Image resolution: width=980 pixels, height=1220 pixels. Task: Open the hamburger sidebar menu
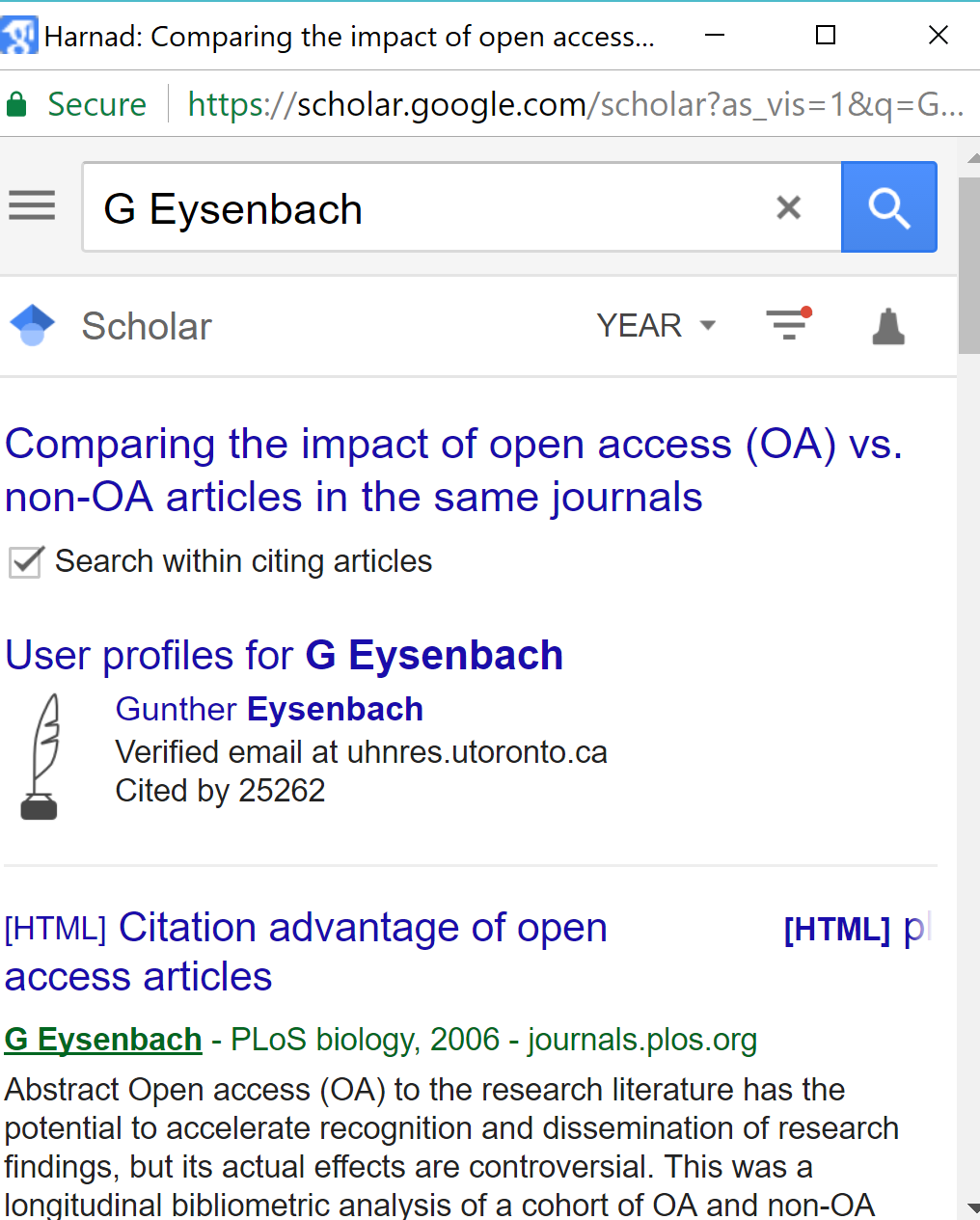point(32,205)
